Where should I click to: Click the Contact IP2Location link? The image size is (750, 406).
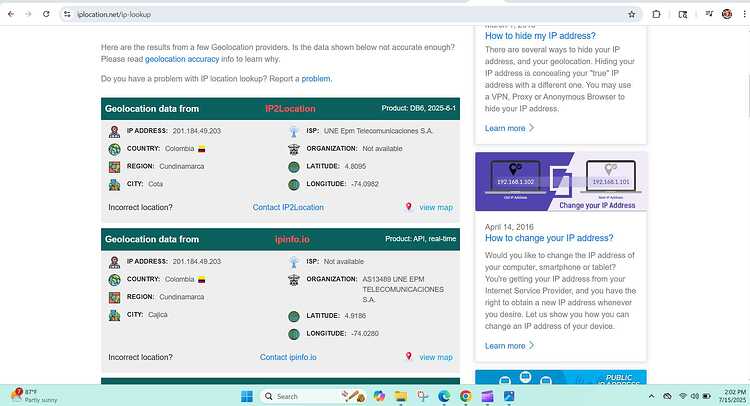tap(288, 207)
